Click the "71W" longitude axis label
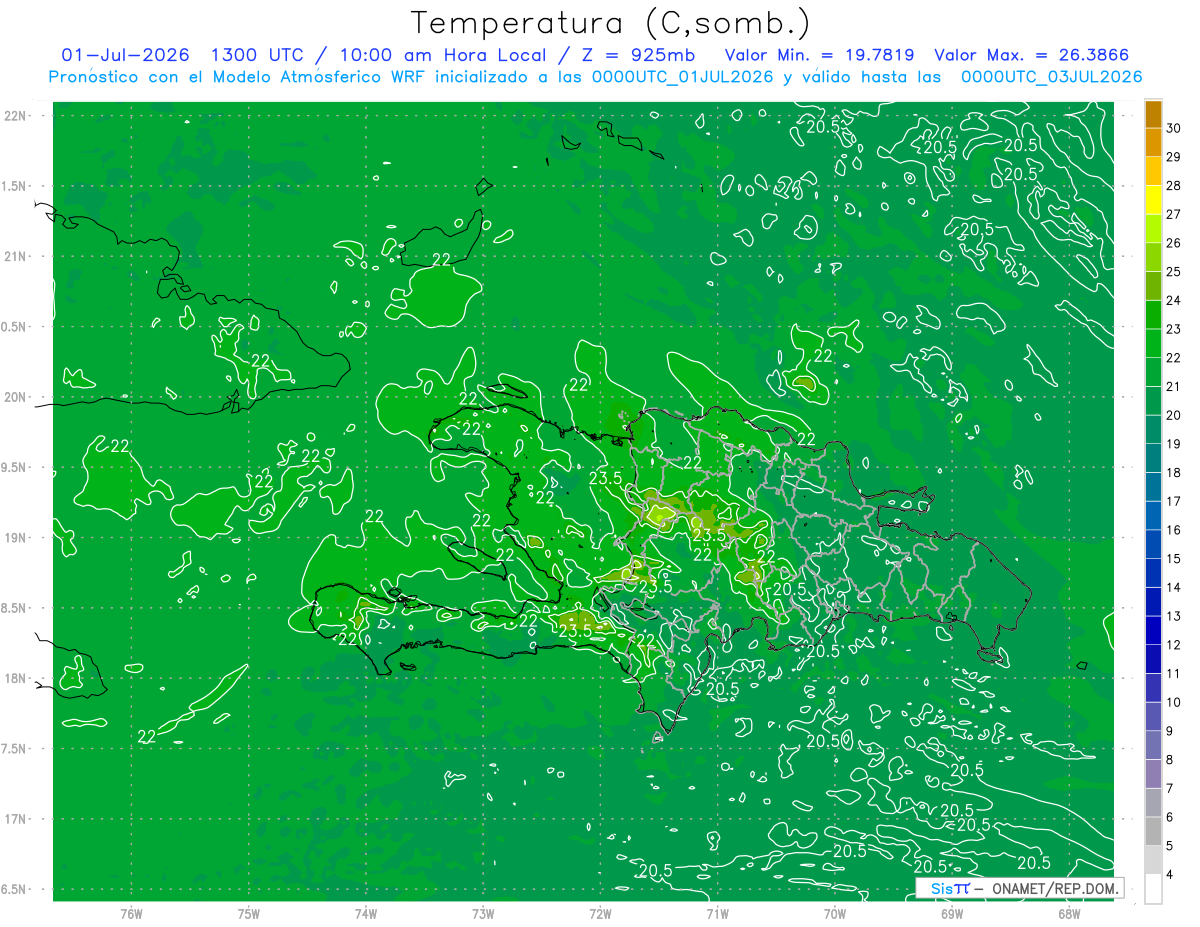Image resolution: width=1200 pixels, height=927 pixels. tap(717, 913)
